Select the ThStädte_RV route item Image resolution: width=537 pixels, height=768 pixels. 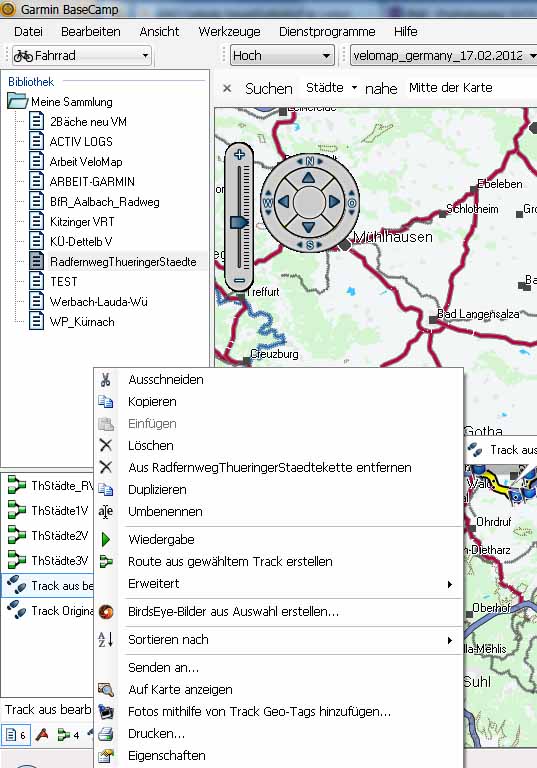[x=49, y=485]
